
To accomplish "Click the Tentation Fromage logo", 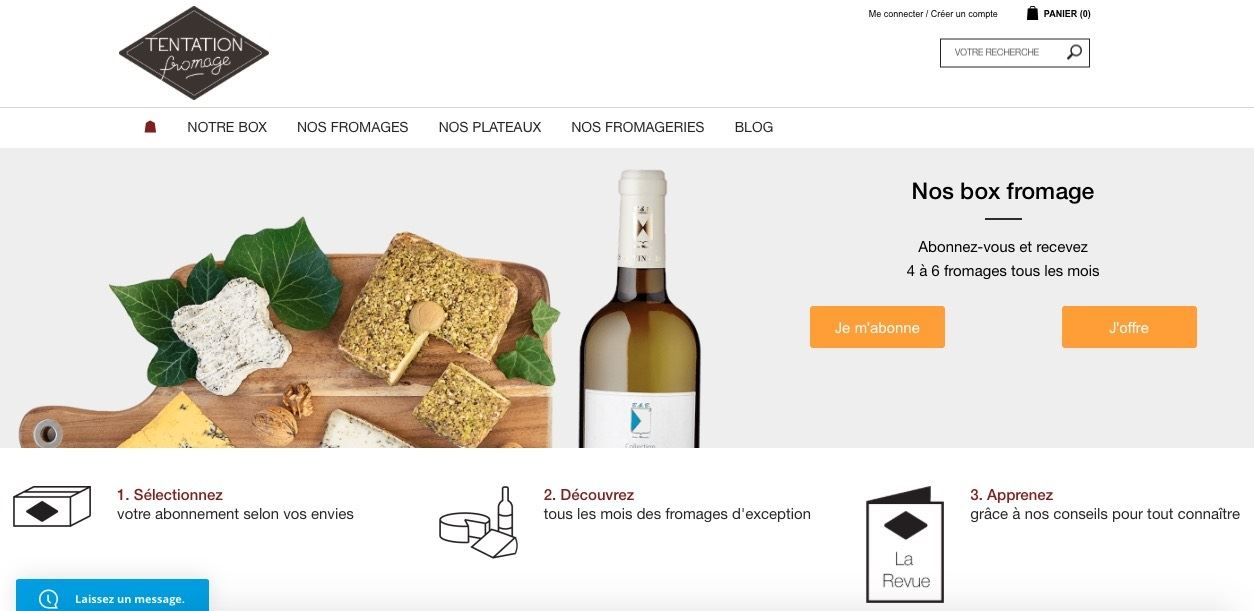I will pos(194,53).
